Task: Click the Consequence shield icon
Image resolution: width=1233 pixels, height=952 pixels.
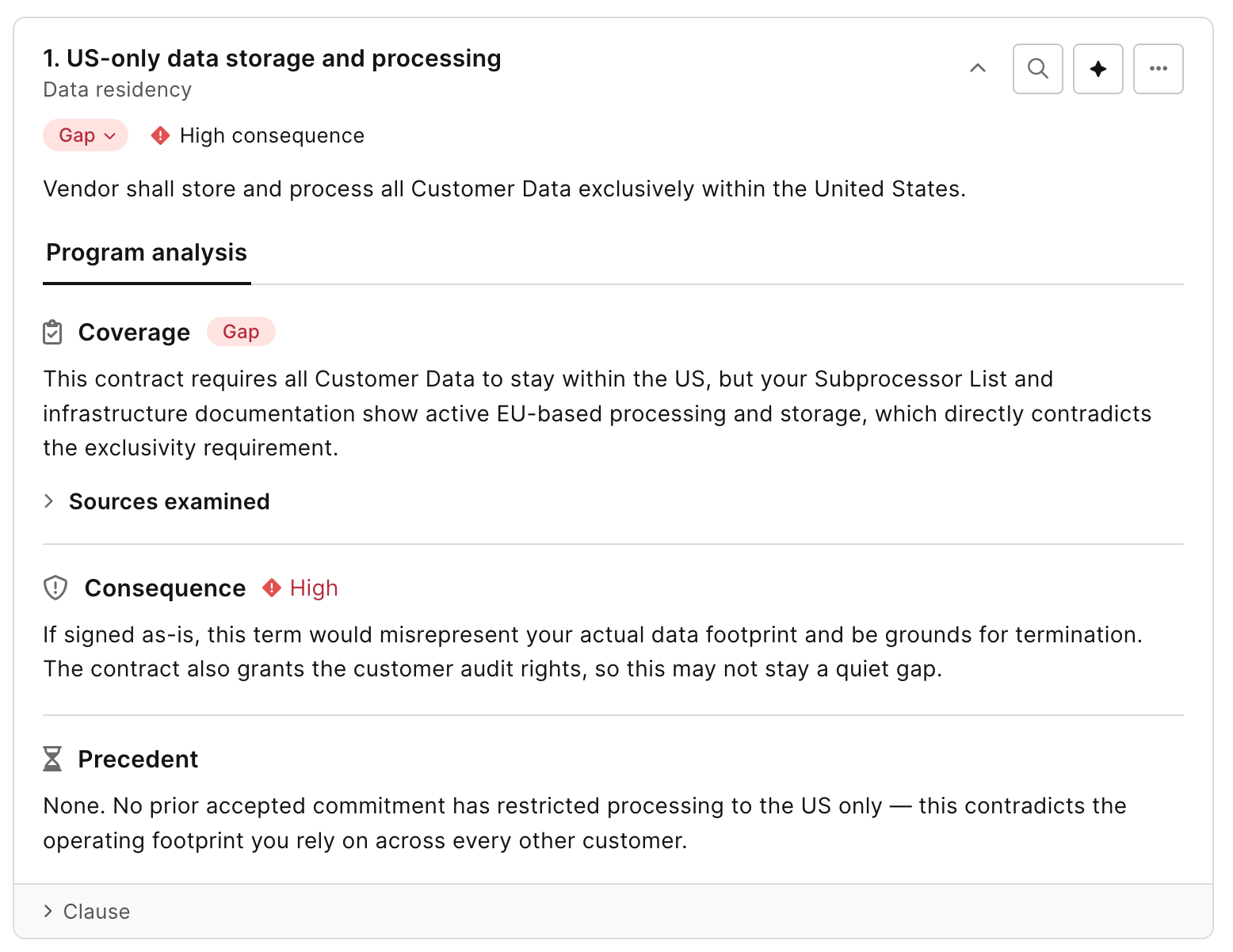Action: pyautogui.click(x=55, y=588)
